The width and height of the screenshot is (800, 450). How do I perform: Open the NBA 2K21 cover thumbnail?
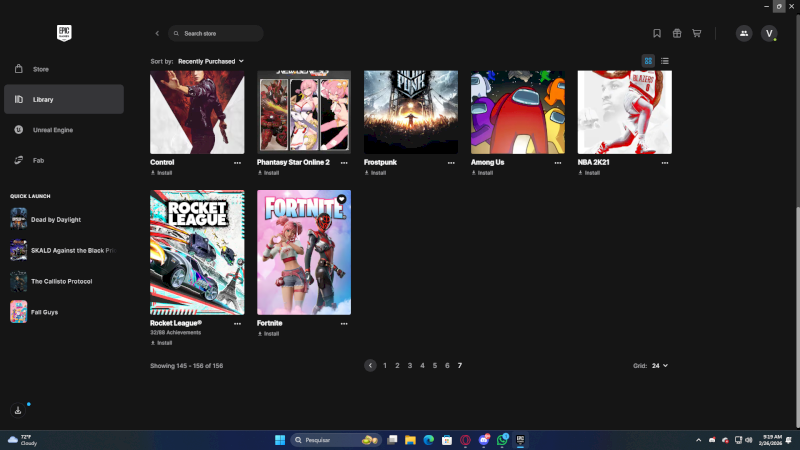[624, 112]
